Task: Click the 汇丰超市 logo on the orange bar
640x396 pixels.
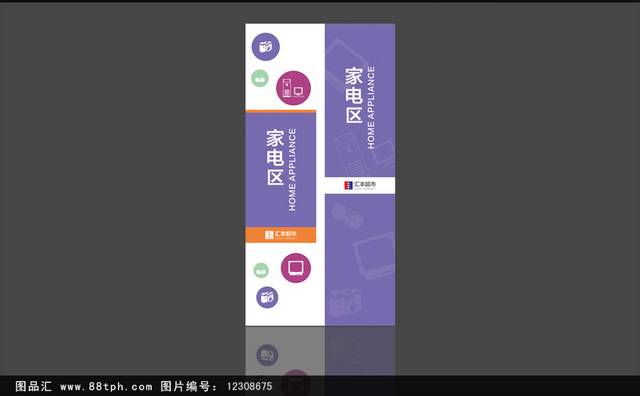Action: (x=281, y=235)
